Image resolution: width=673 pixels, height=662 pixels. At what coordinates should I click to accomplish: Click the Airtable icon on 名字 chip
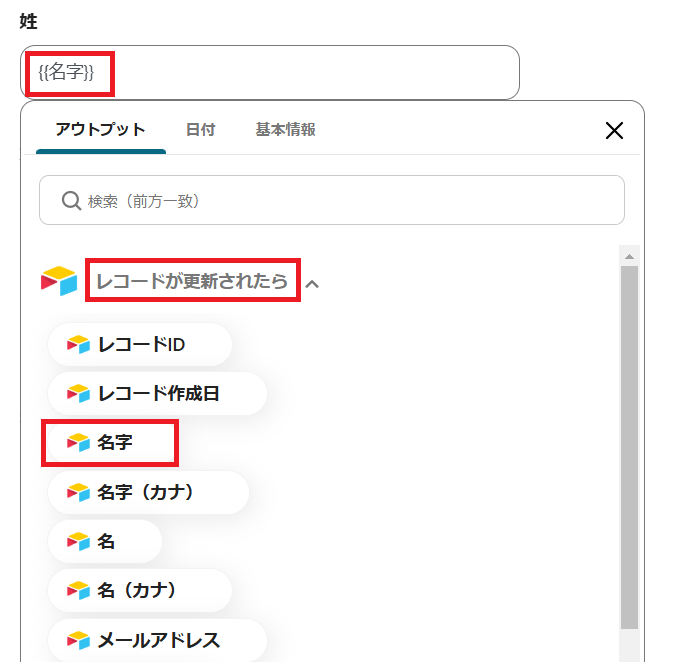pyautogui.click(x=78, y=443)
